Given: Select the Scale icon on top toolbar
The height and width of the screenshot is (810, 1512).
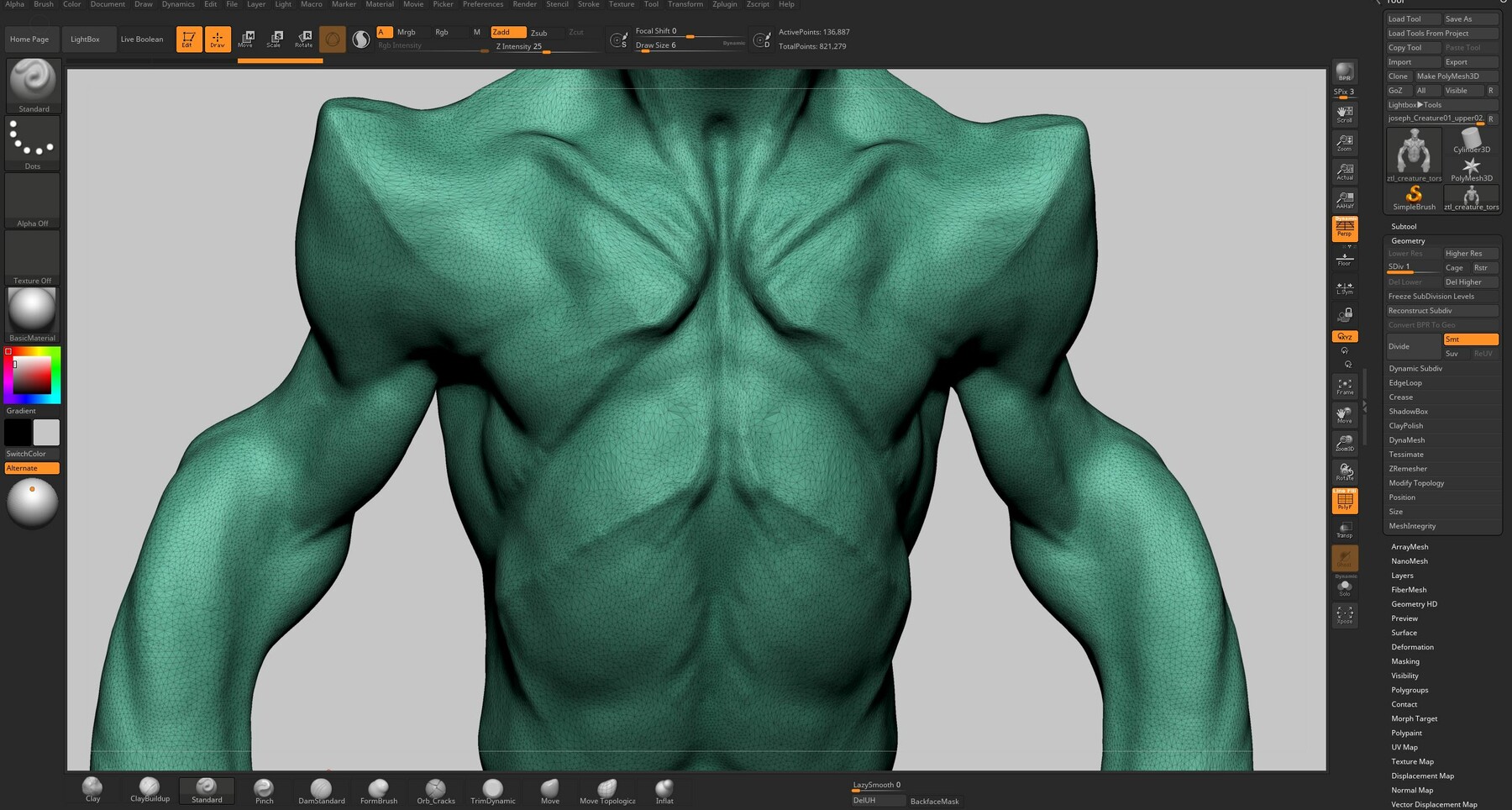Looking at the screenshot, I should 275,39.
